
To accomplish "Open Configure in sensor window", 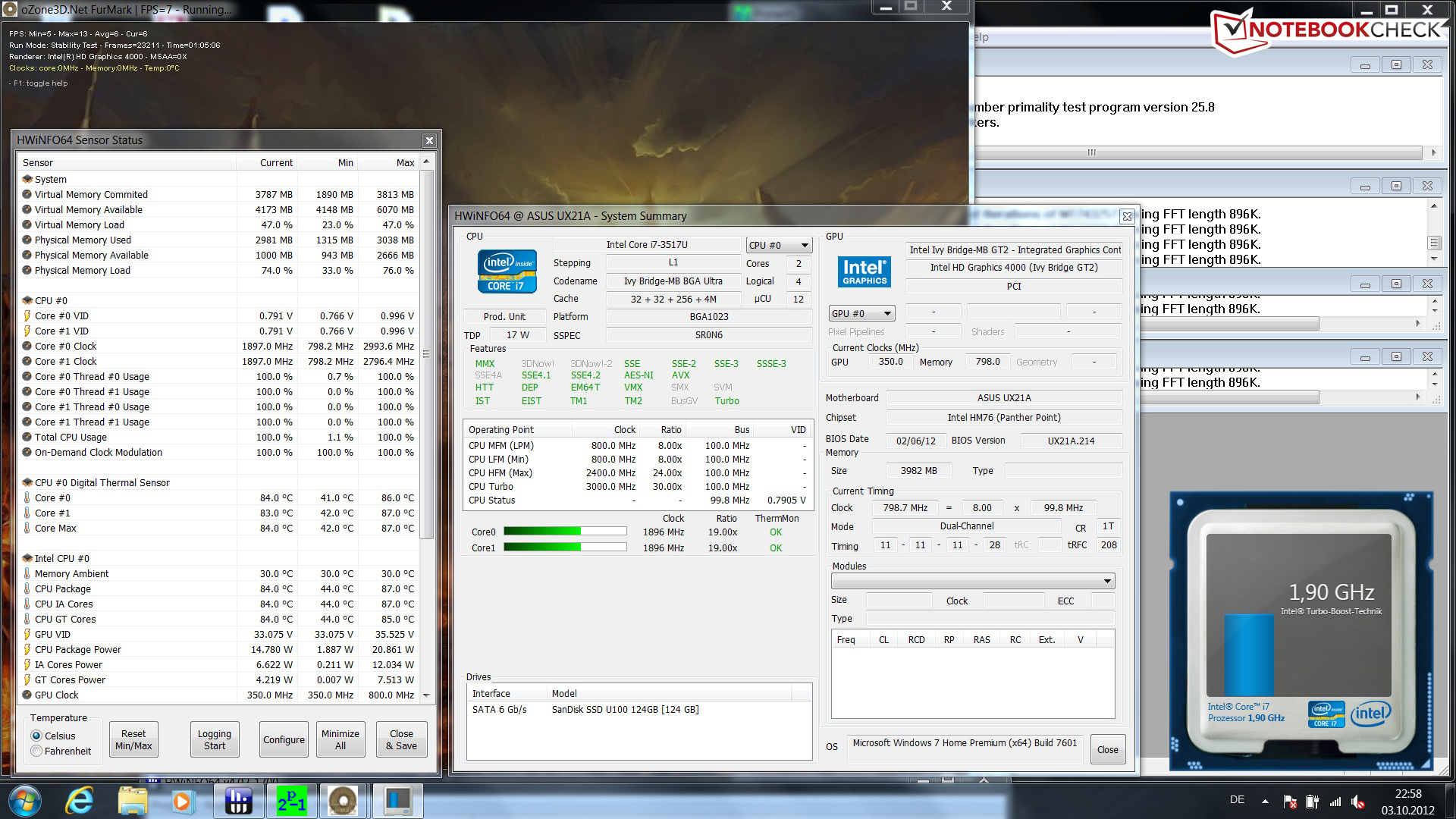I will click(x=284, y=740).
